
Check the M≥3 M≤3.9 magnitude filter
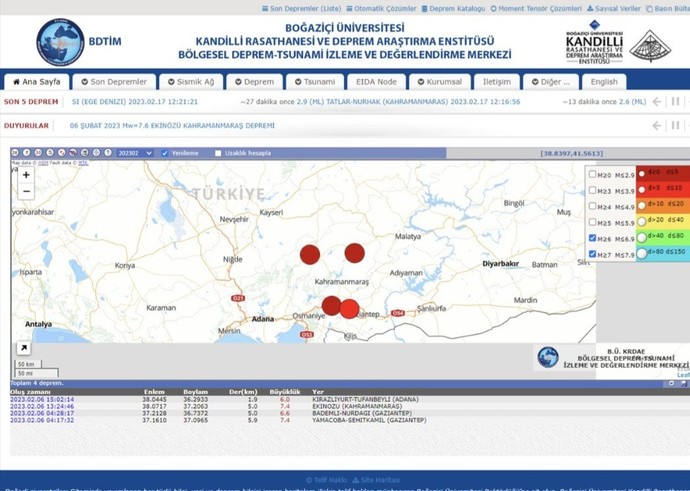592,190
